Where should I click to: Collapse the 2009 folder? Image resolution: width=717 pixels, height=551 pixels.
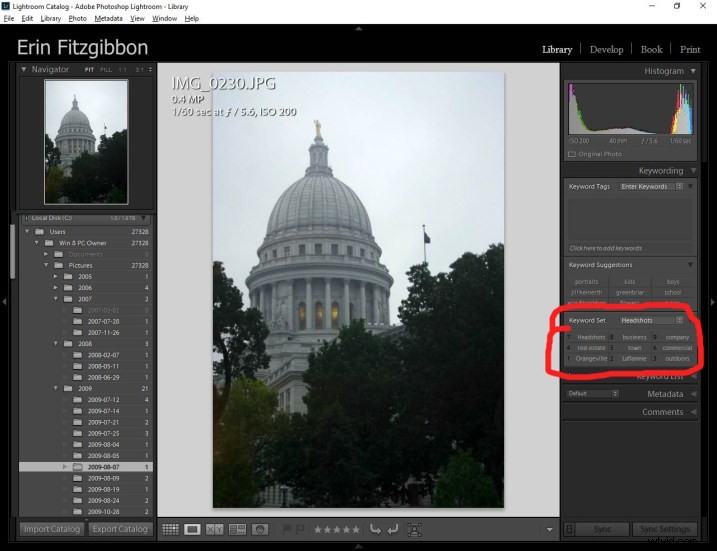(56, 388)
